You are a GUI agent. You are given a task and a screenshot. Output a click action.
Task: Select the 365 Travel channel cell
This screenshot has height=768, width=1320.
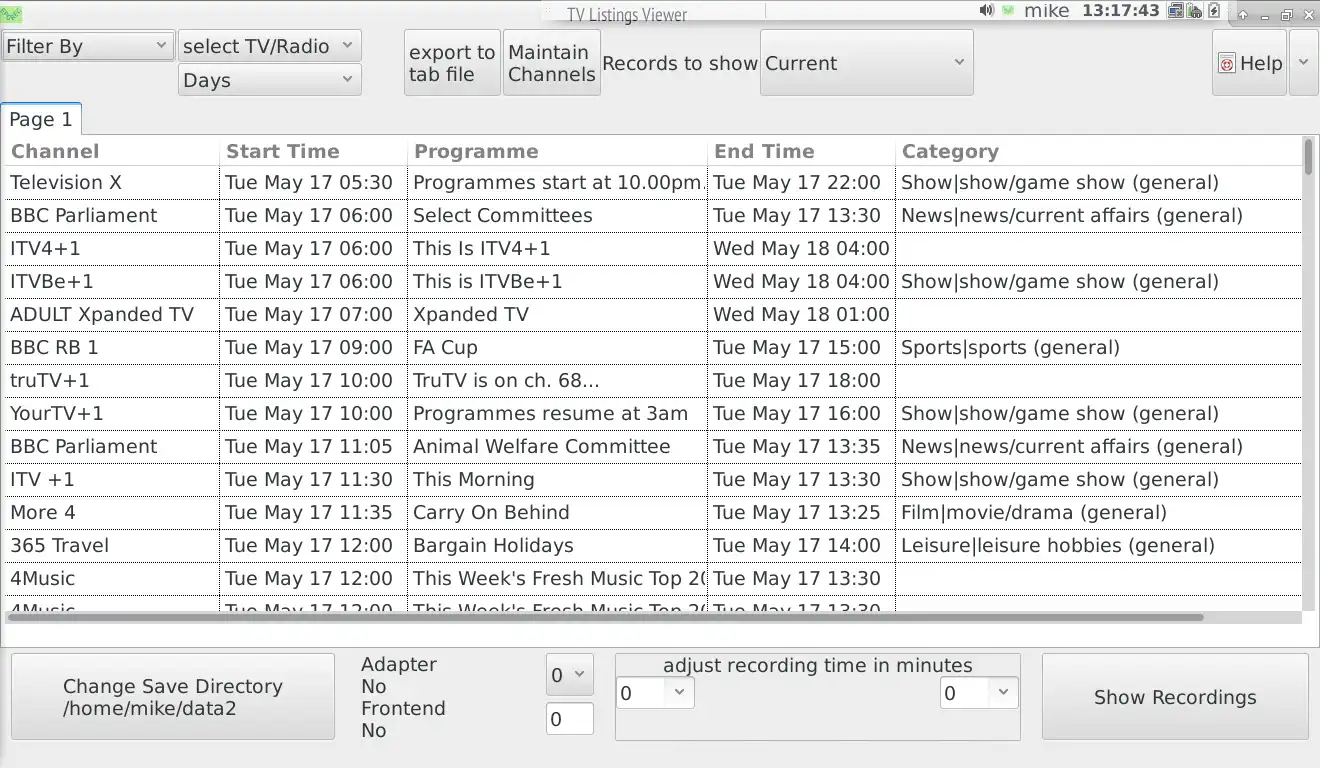[x=112, y=546]
